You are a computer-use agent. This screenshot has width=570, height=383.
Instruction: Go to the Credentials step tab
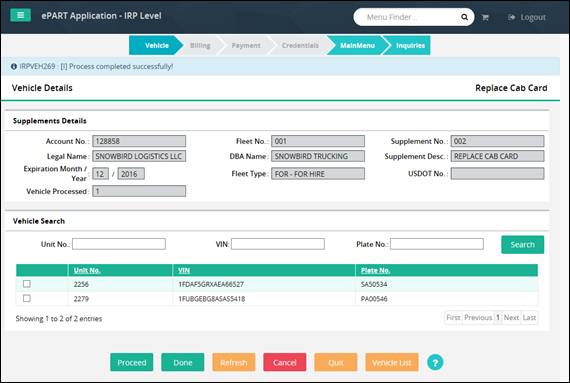point(300,45)
